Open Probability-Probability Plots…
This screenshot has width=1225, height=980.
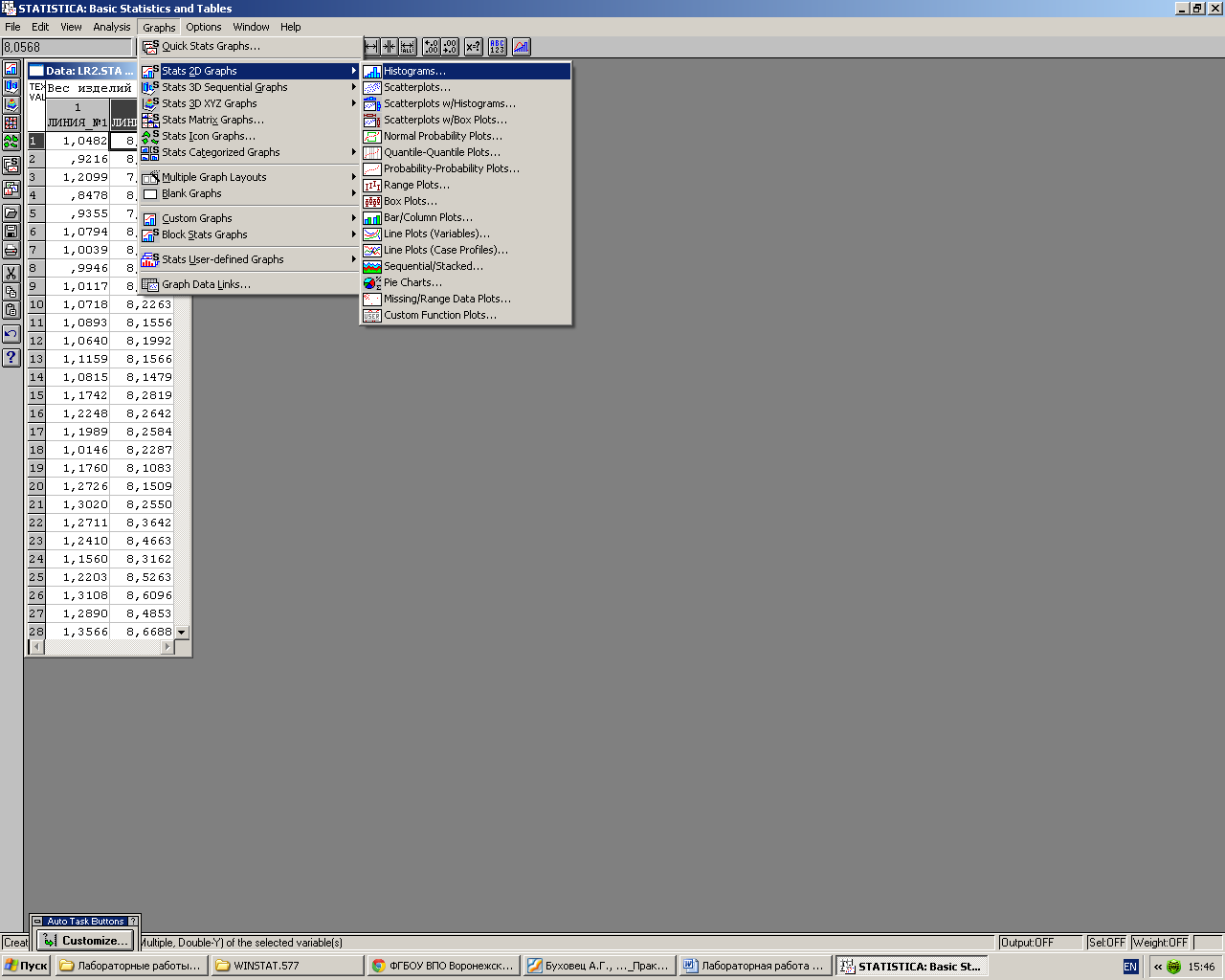click(x=466, y=168)
